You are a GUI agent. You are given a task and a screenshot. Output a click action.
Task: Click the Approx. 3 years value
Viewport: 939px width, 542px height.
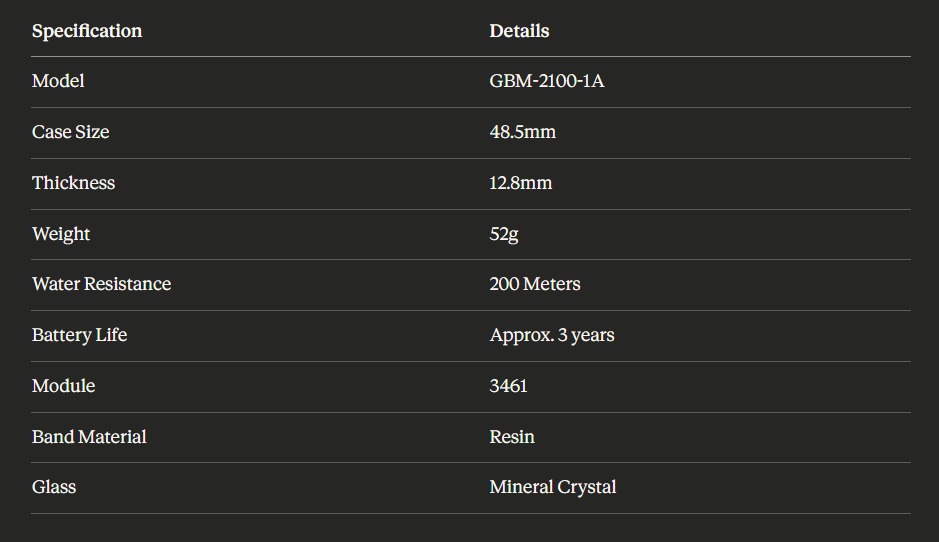coord(552,335)
